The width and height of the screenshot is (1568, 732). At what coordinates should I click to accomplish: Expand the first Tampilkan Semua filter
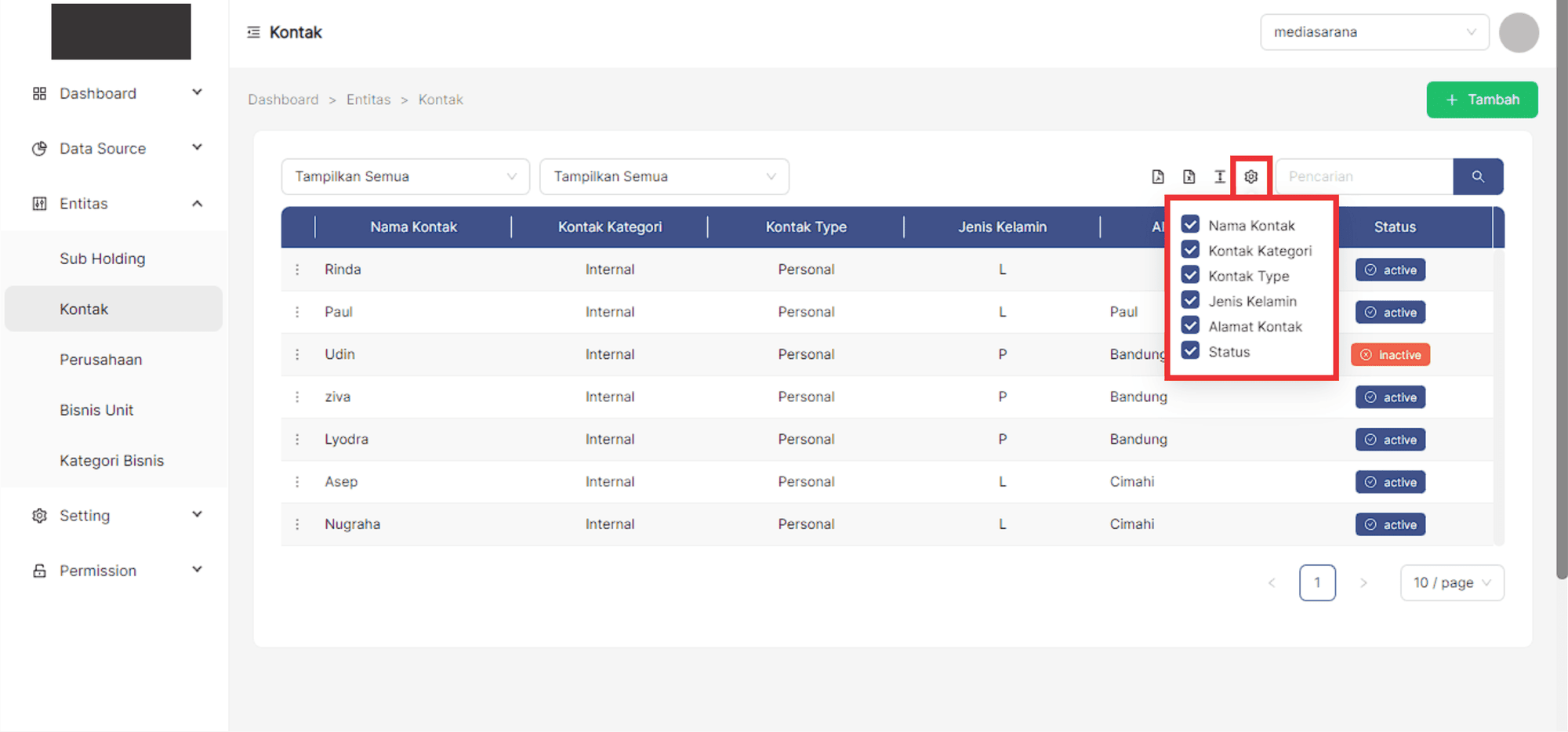(405, 177)
